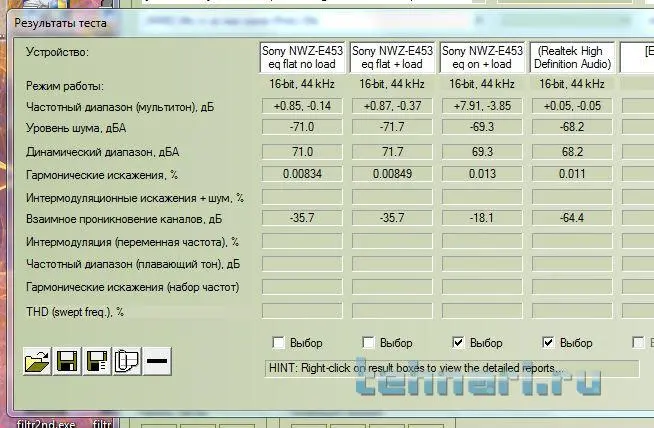Click the 'Результаты теста' window title
Viewport: 654px width, 428px height.
60,23
